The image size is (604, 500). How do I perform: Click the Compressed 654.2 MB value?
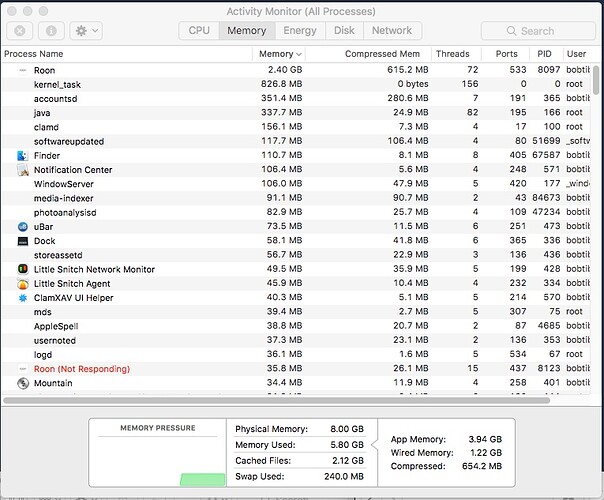coord(482,466)
